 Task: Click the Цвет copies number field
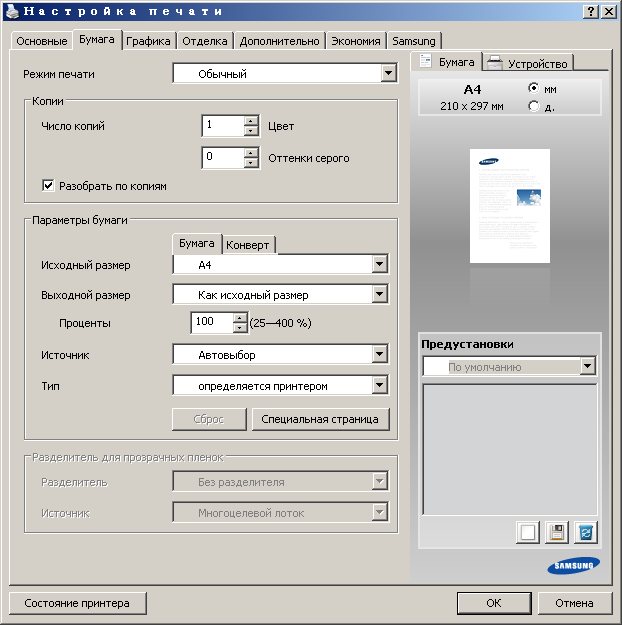pos(223,126)
